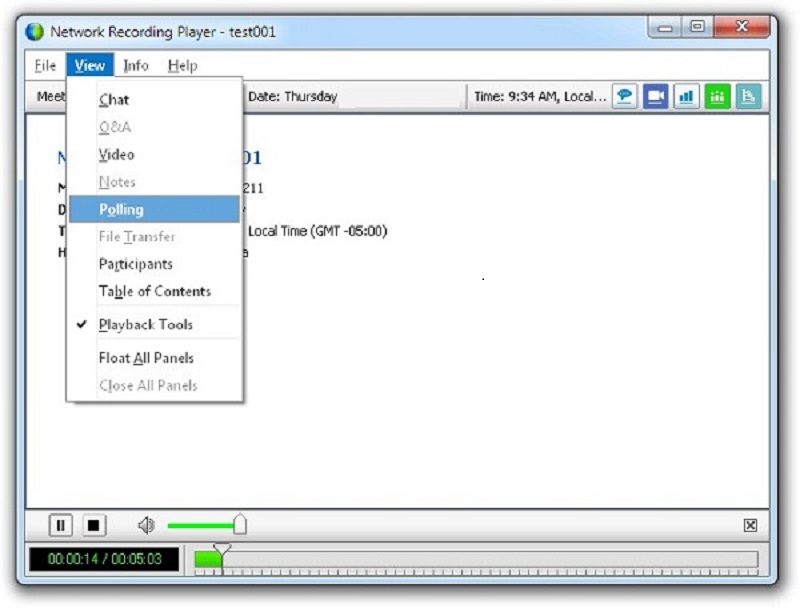Select Table of Contents menu entry
Screen dimensions: 800x608
click(x=153, y=291)
